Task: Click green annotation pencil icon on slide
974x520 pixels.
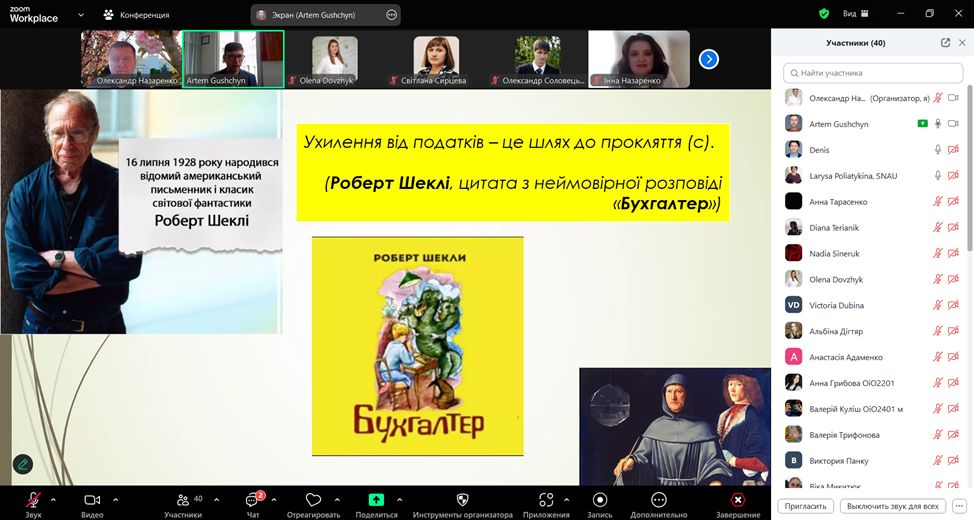Action: pos(23,464)
